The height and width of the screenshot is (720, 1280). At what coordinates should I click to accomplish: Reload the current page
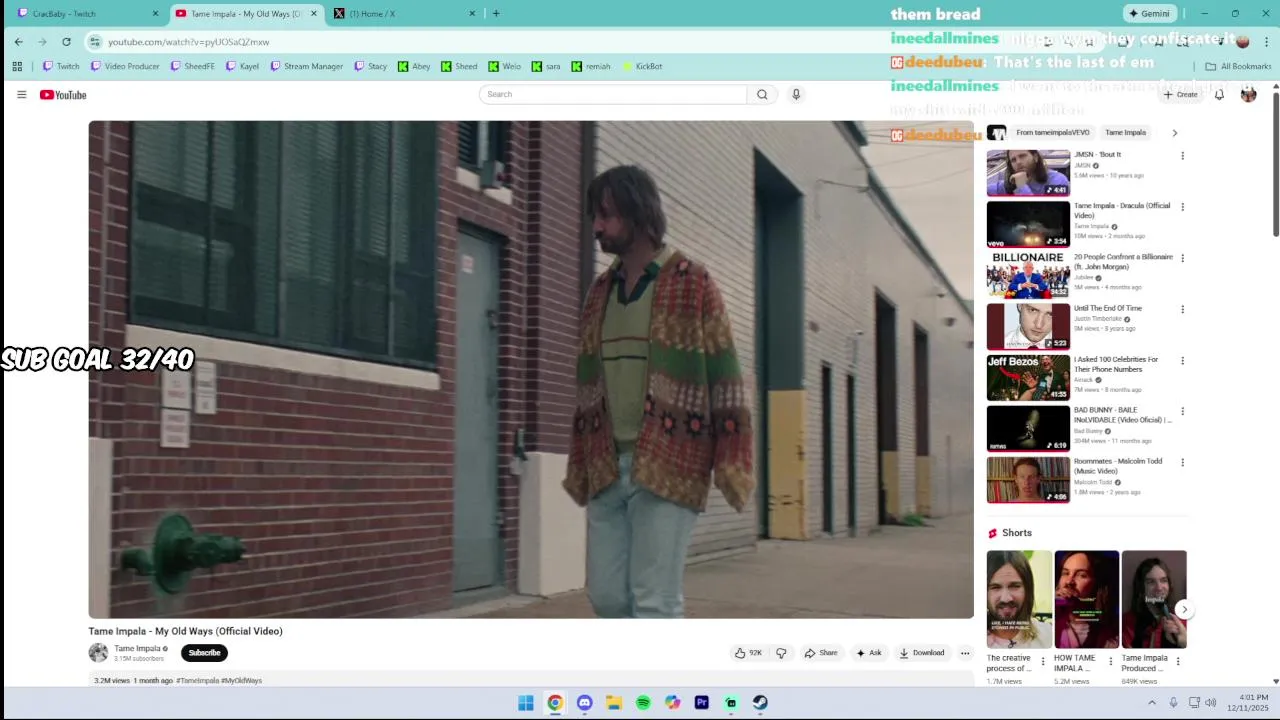[x=66, y=42]
